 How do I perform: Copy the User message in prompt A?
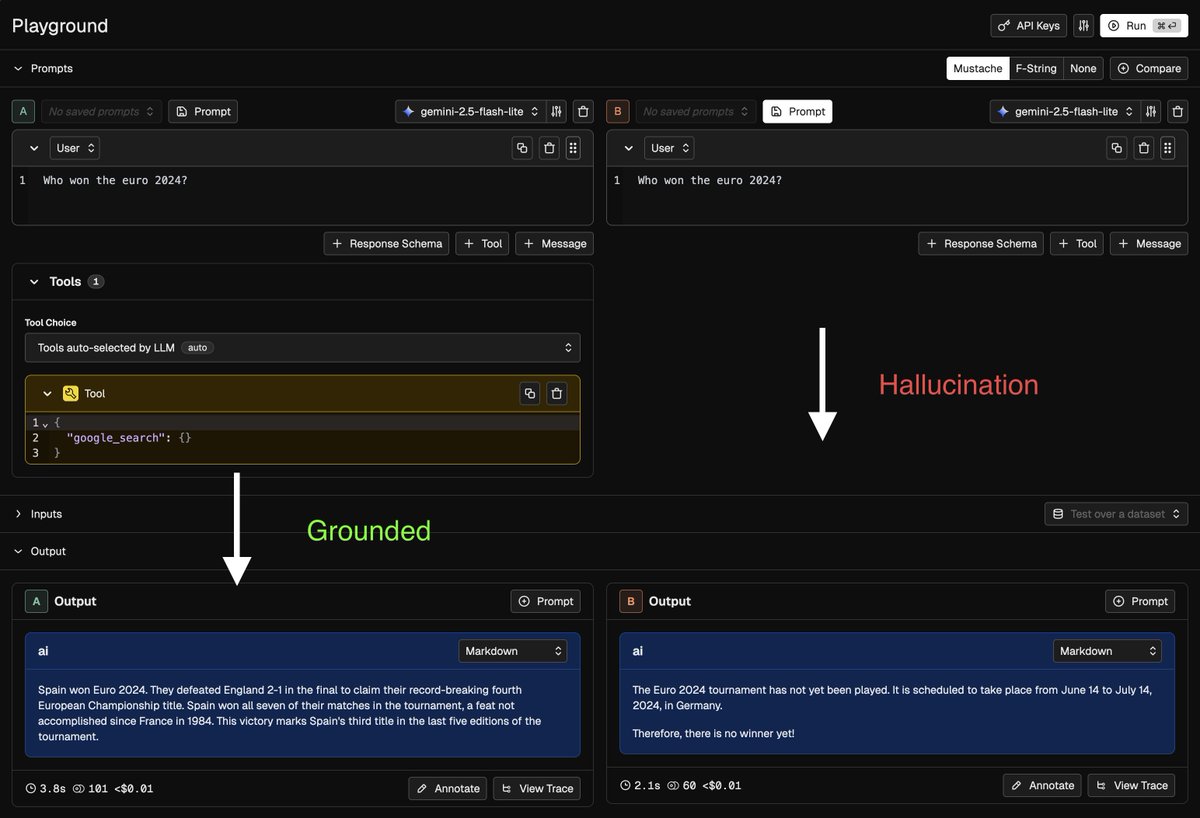pos(522,148)
